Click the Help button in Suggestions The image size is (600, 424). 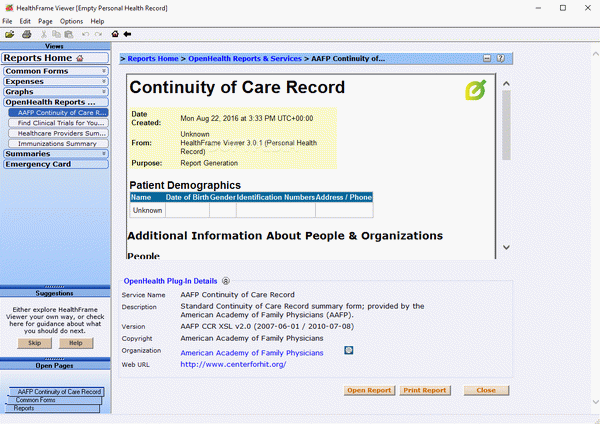pos(76,343)
